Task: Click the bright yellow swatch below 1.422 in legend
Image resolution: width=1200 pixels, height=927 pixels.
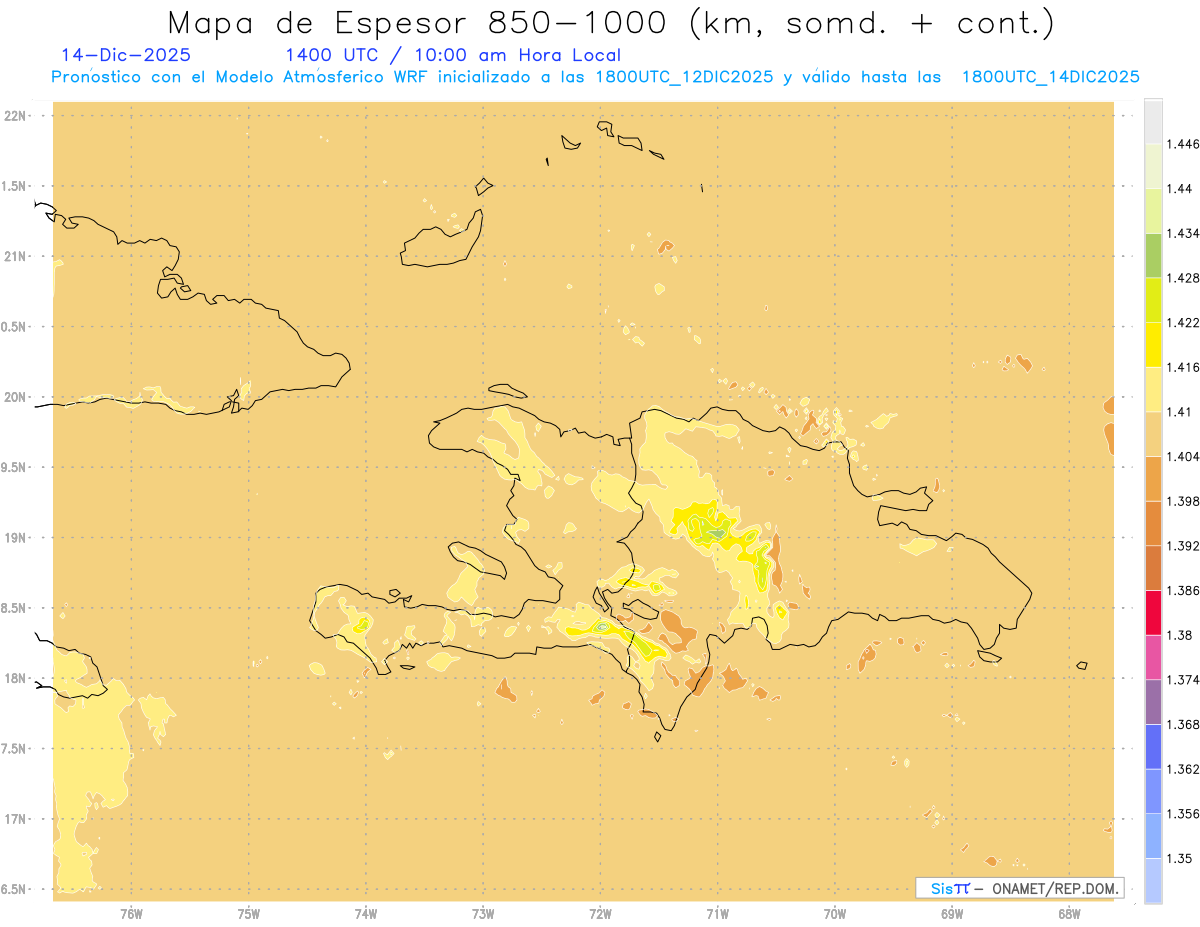Action: [1153, 345]
